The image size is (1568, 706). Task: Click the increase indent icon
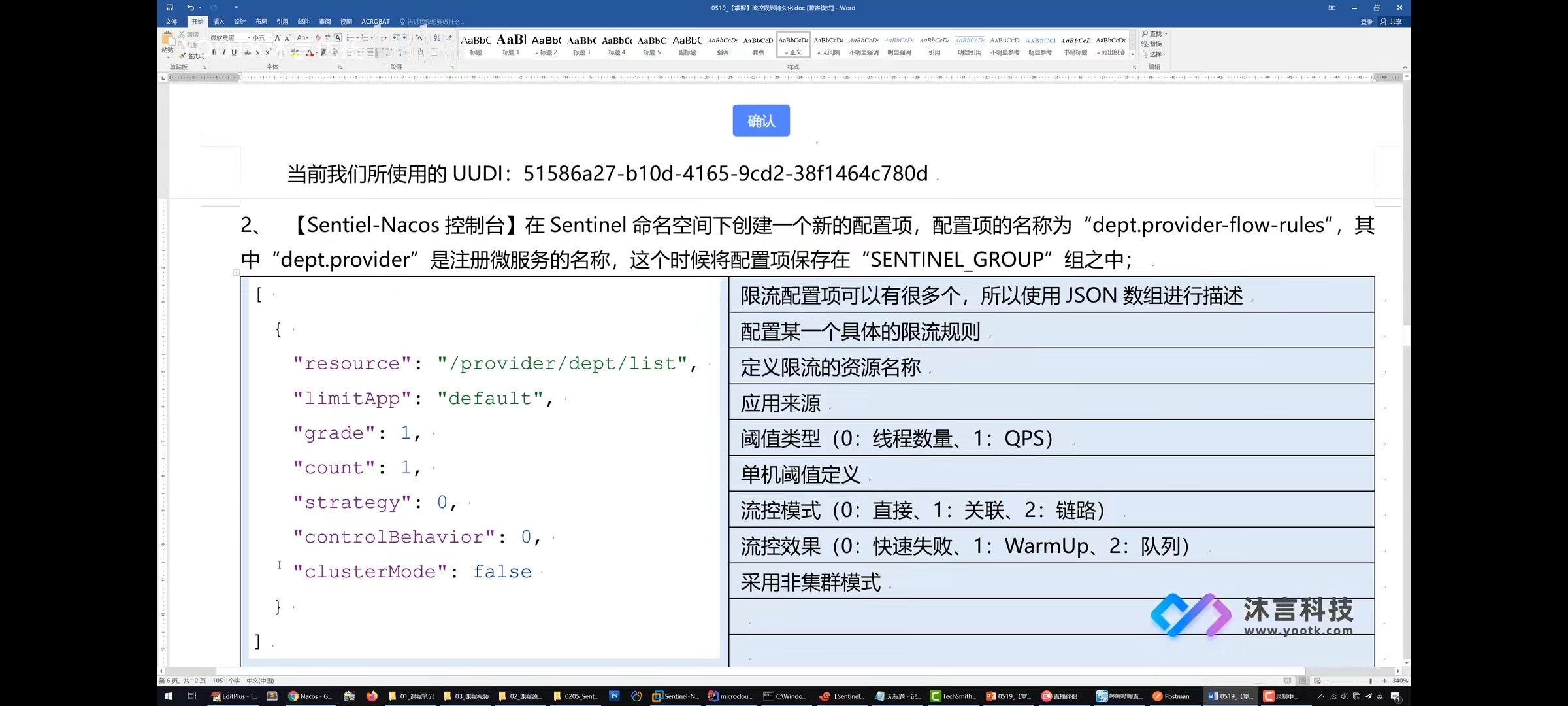click(x=406, y=38)
